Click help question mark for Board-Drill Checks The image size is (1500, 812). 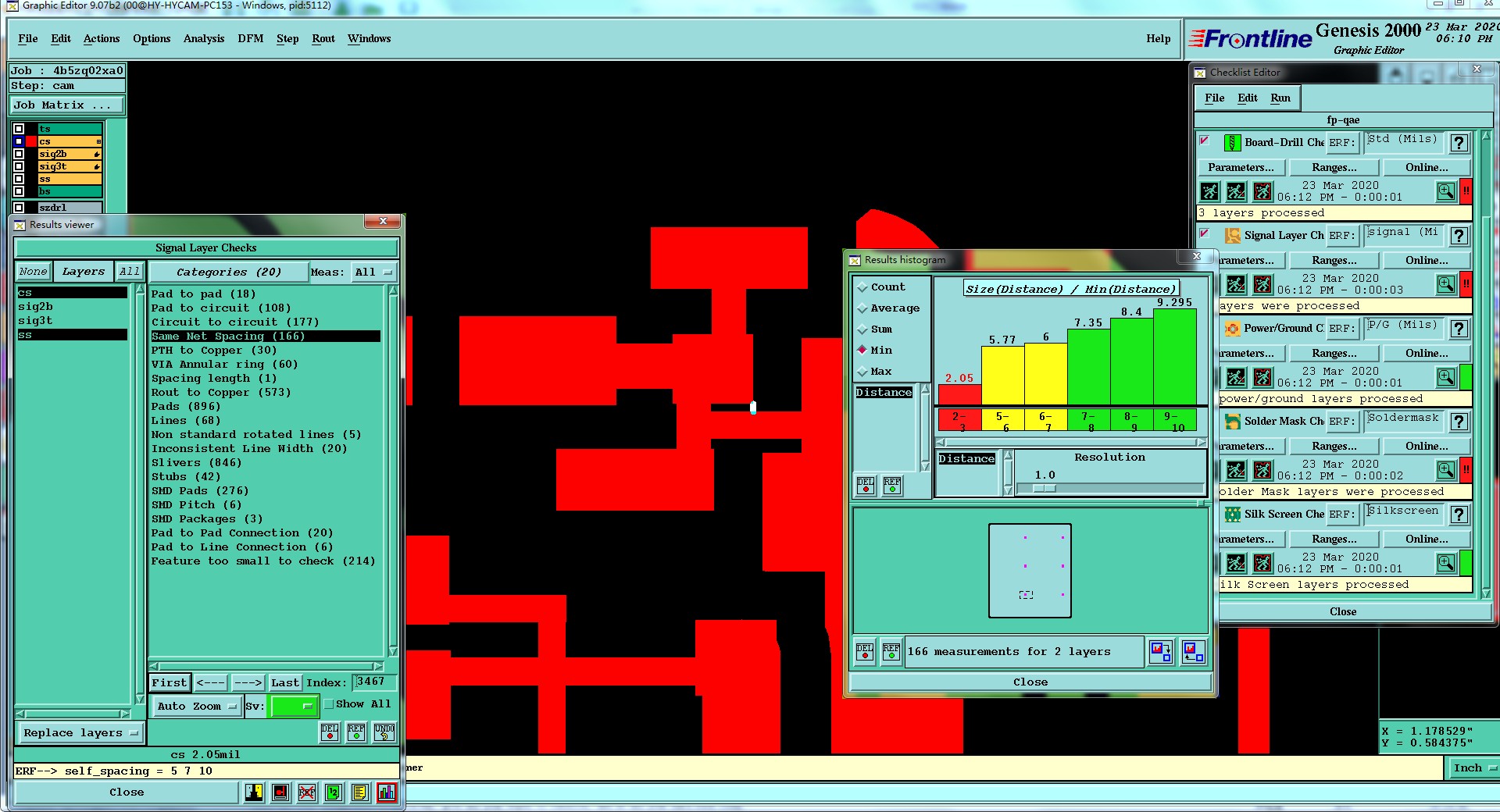[x=1459, y=143]
